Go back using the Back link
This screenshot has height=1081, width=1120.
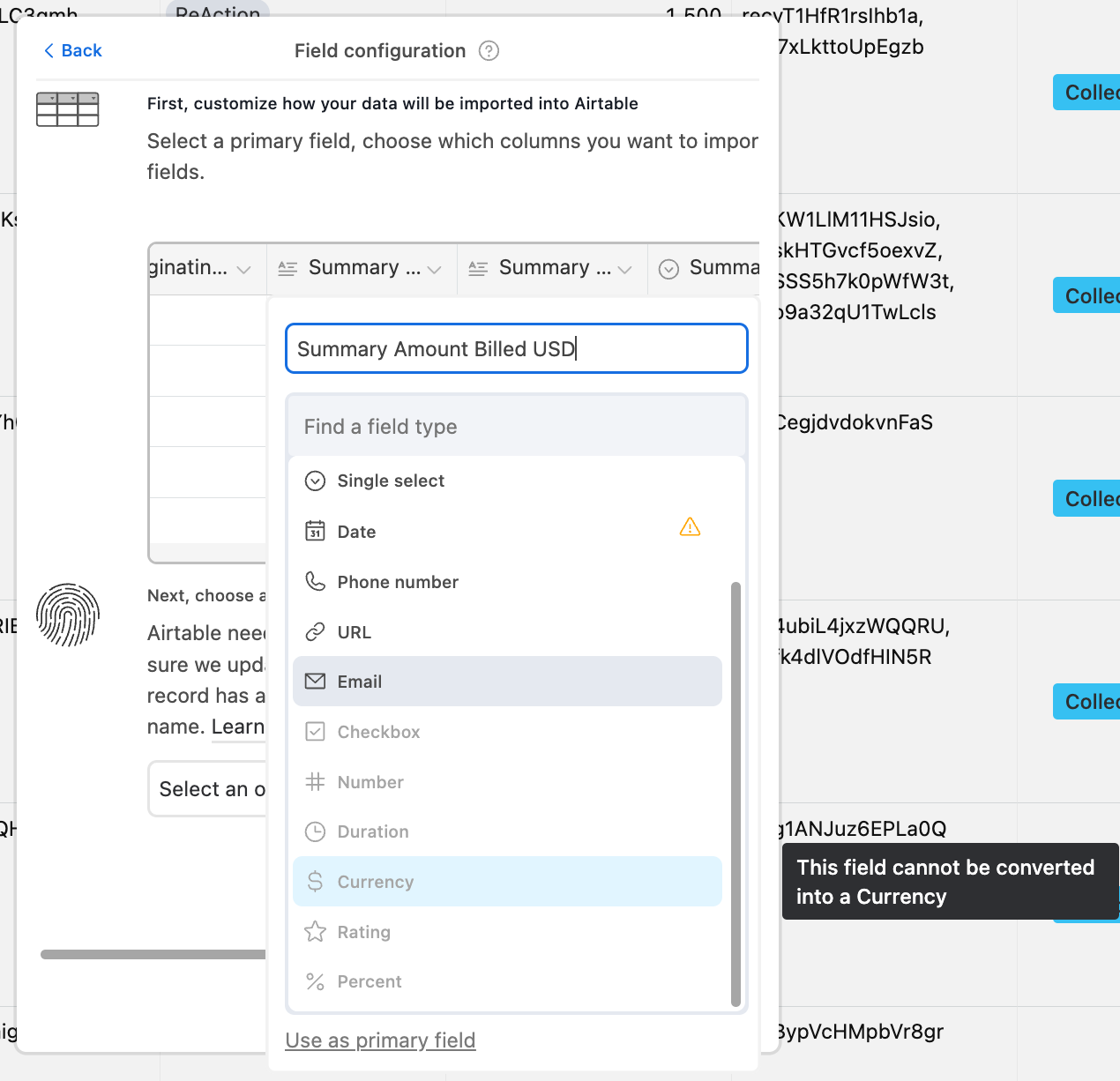click(73, 51)
